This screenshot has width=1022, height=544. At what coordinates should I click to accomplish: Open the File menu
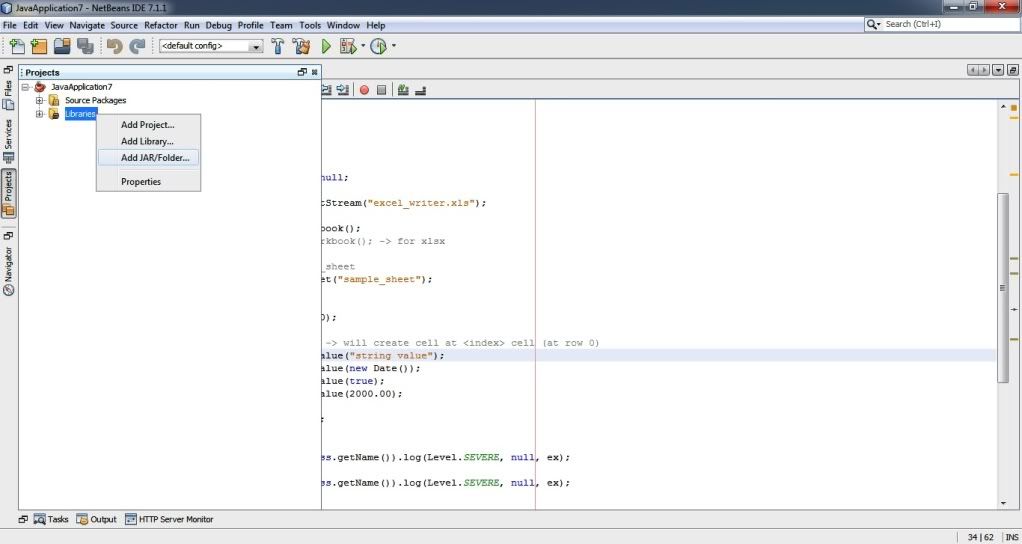point(10,25)
